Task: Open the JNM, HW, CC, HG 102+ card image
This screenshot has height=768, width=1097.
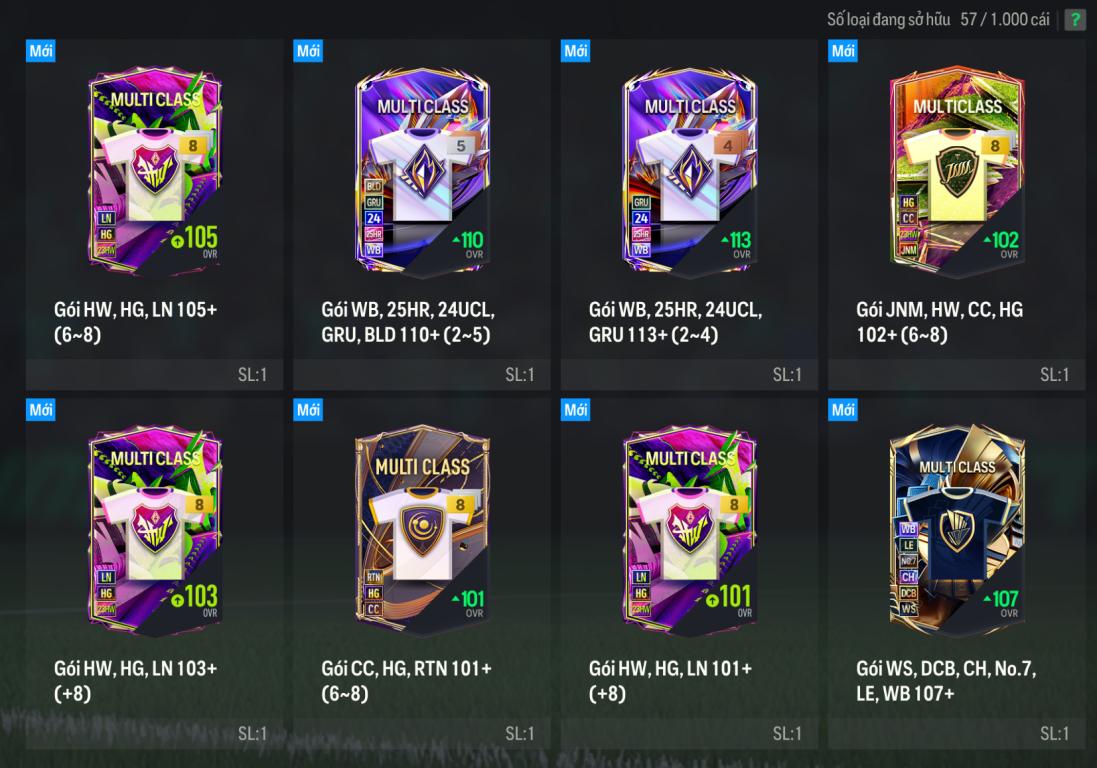Action: (957, 171)
